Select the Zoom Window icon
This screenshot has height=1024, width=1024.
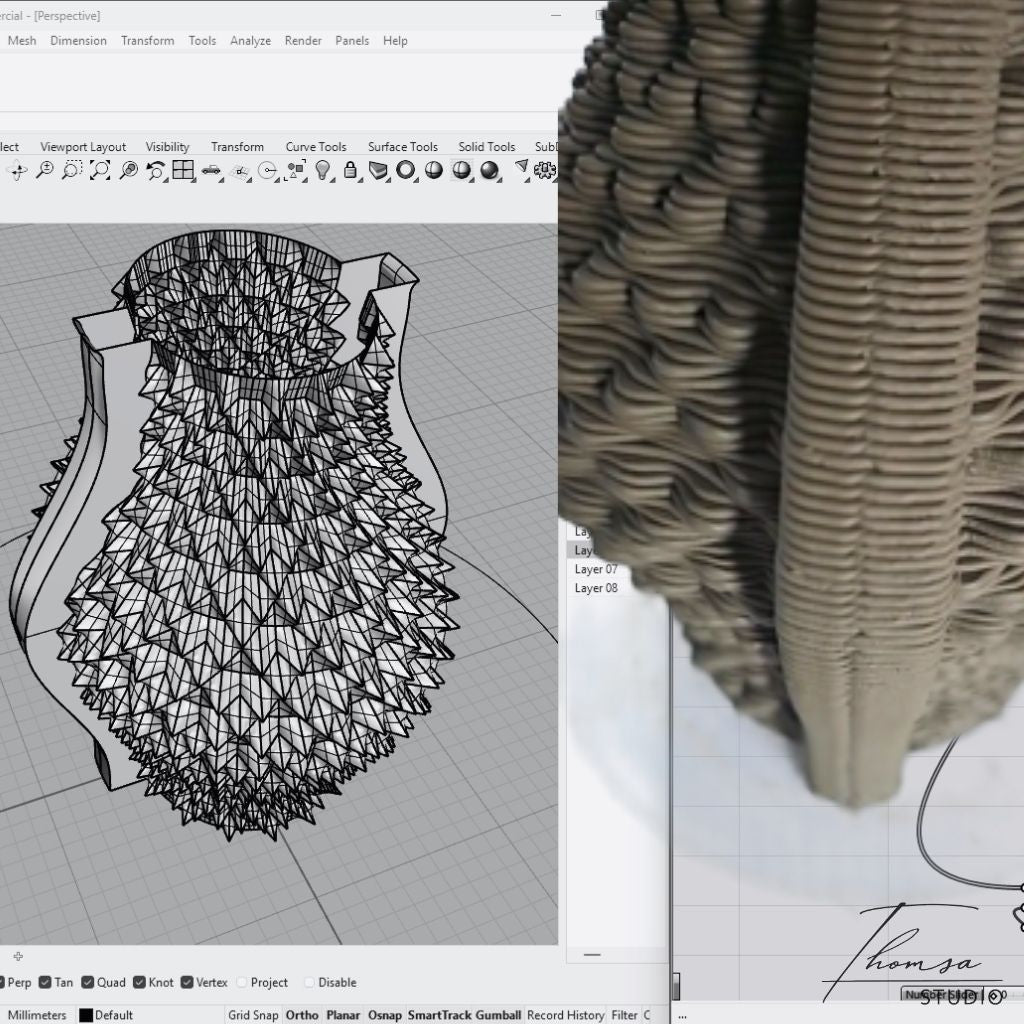[71, 171]
